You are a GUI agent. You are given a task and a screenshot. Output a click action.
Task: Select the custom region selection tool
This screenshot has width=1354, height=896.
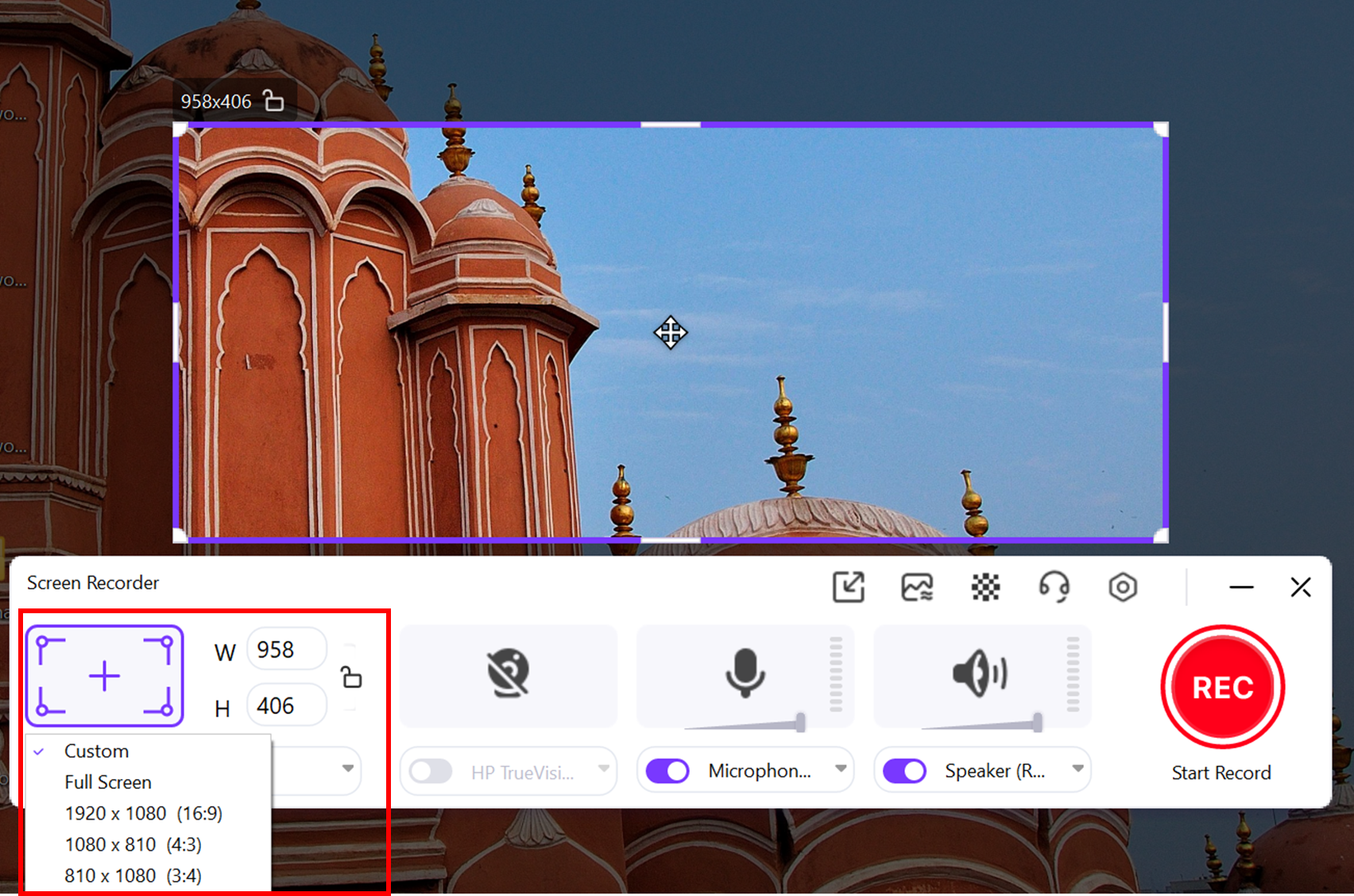(104, 676)
